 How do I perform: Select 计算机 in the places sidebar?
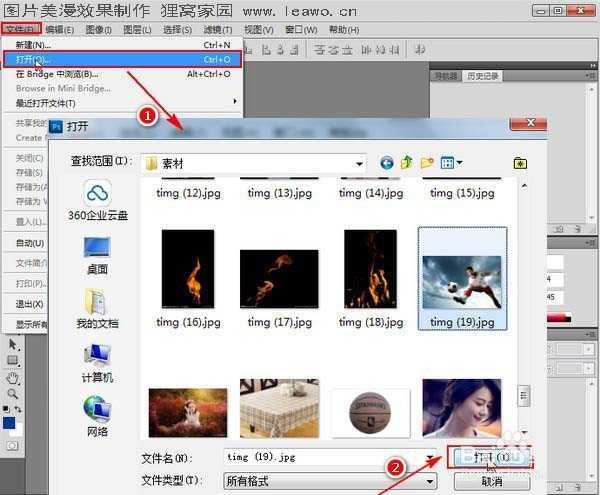(97, 363)
